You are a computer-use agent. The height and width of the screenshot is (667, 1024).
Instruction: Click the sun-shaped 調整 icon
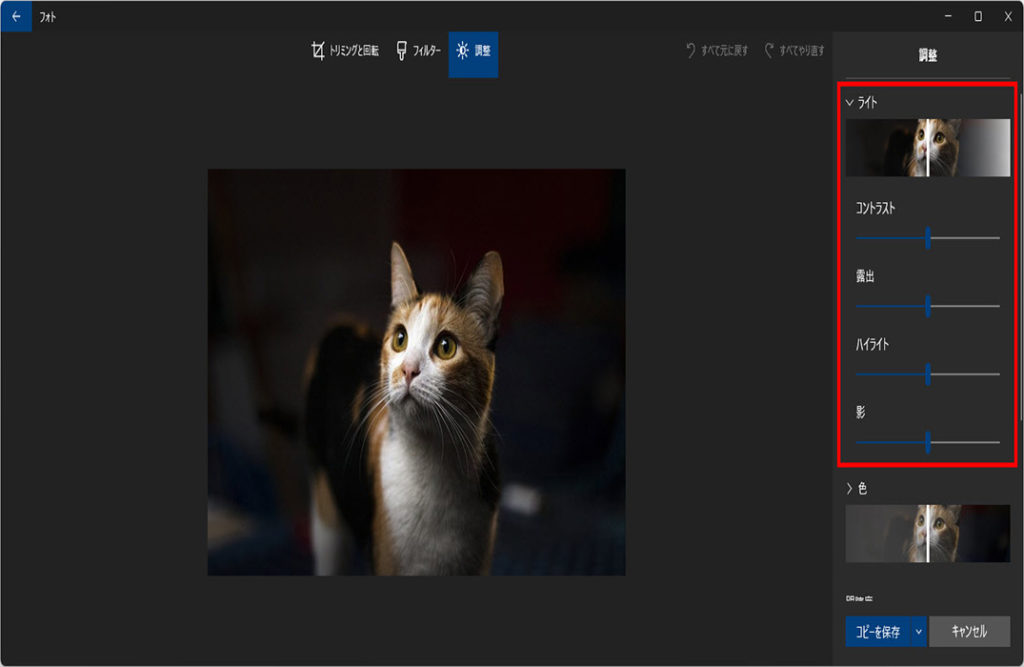point(462,51)
